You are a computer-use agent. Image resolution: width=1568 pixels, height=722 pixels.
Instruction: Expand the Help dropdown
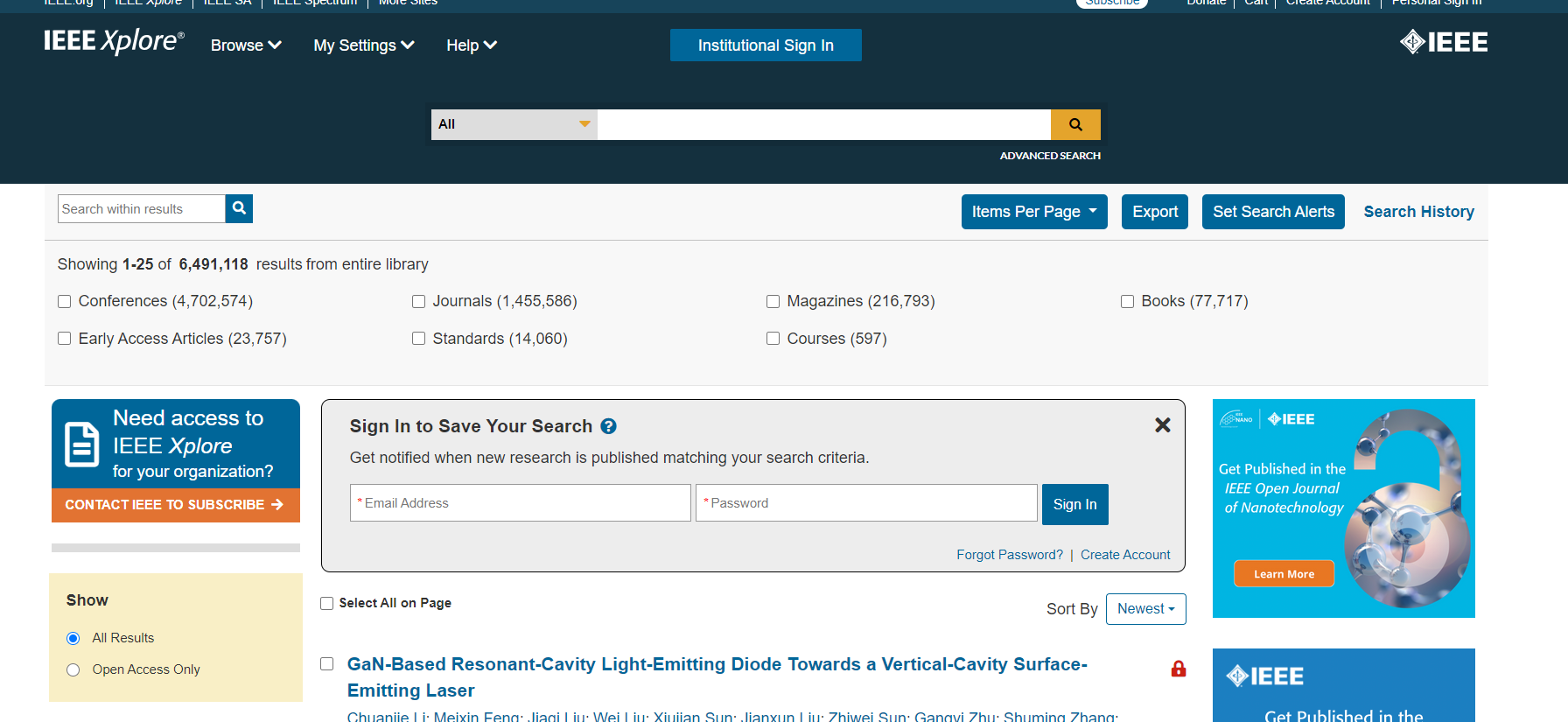pyautogui.click(x=472, y=46)
